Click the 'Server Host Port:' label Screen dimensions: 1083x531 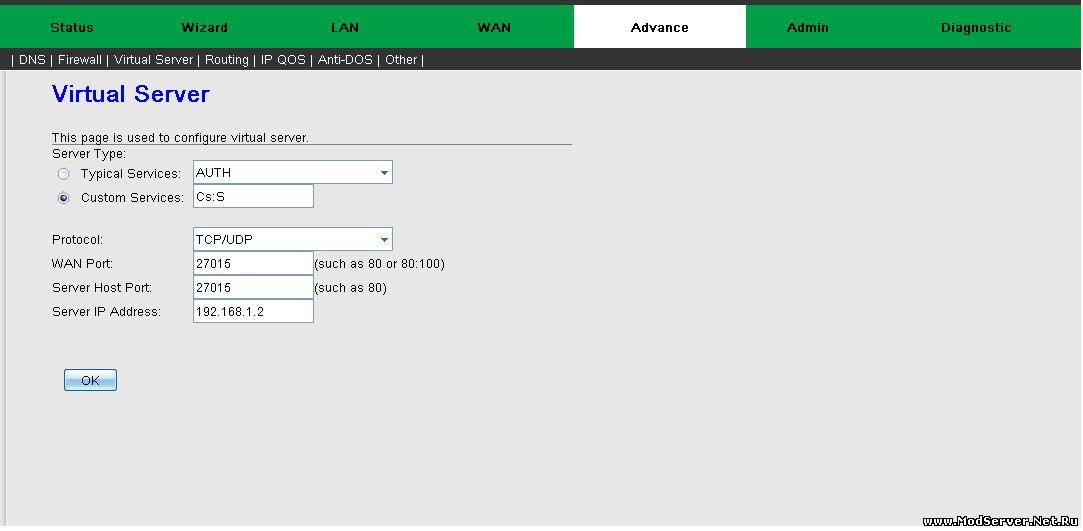coord(102,287)
